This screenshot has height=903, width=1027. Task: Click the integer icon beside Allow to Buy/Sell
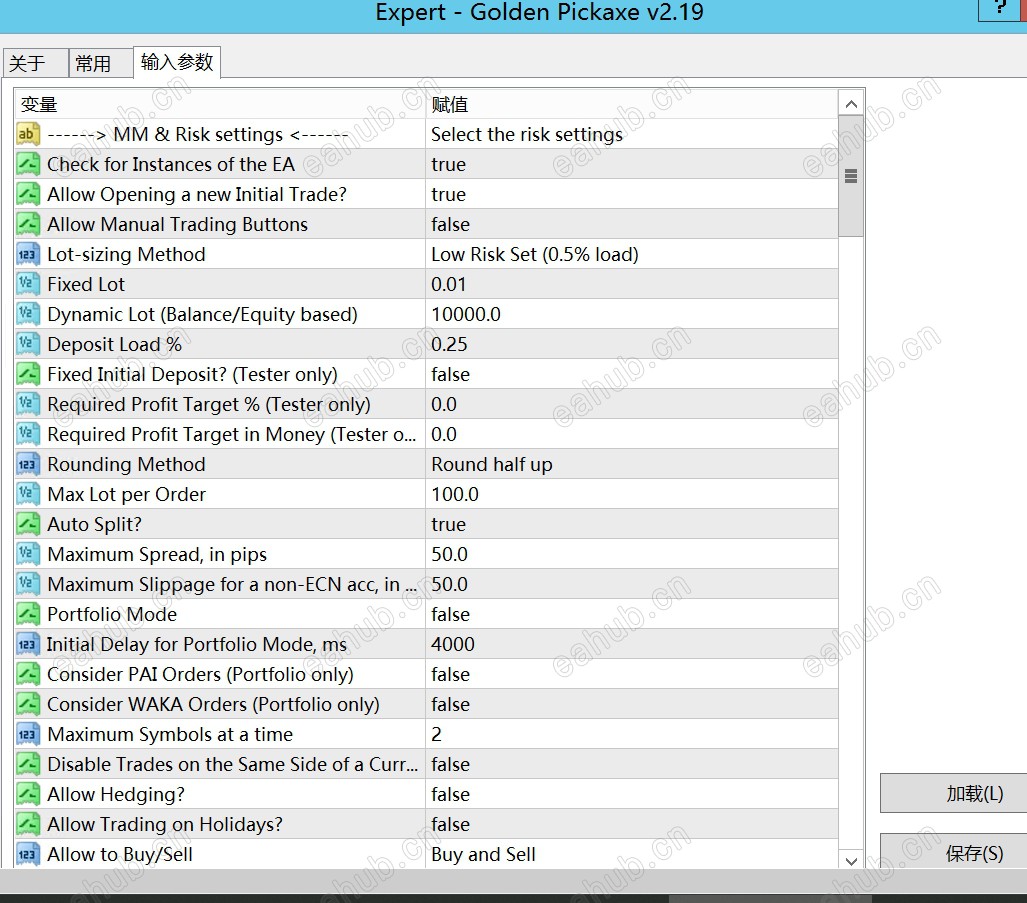pyautogui.click(x=28, y=854)
